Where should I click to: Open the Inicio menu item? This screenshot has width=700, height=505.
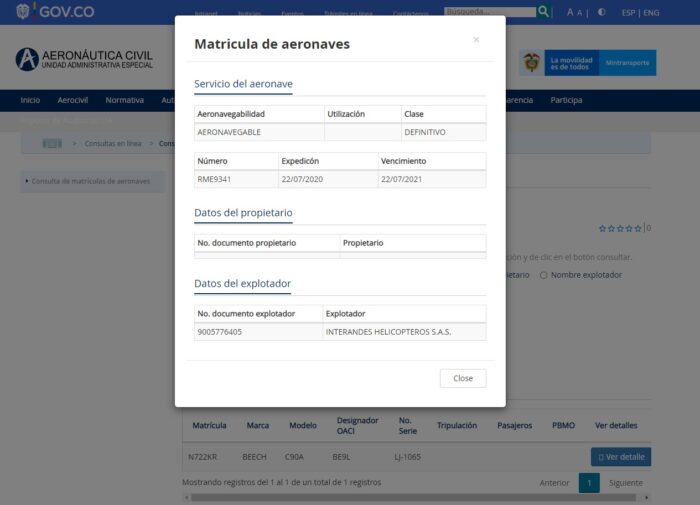[30, 100]
